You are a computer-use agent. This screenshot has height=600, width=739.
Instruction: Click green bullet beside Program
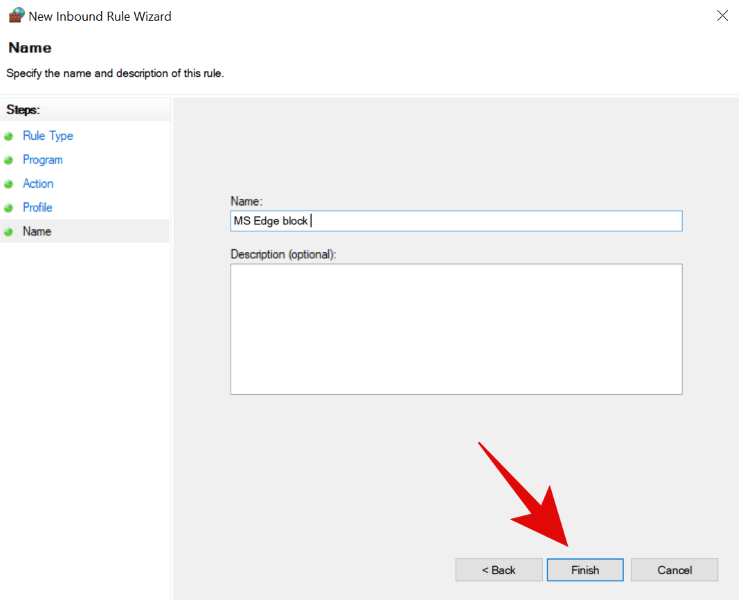click(x=8, y=160)
